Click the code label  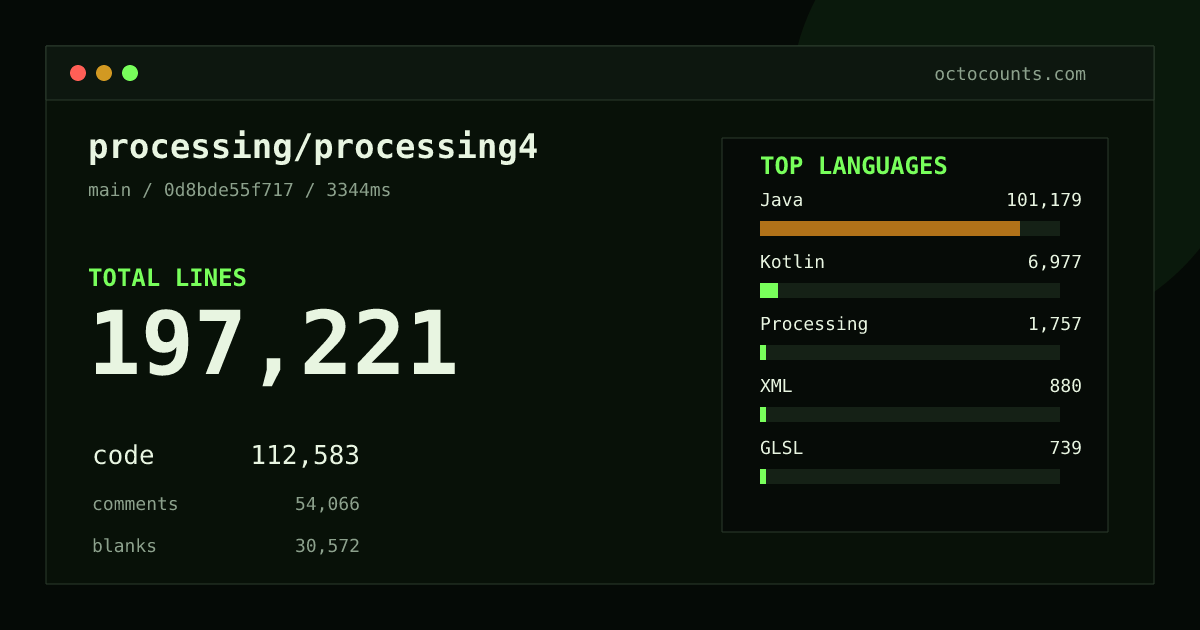point(123,456)
